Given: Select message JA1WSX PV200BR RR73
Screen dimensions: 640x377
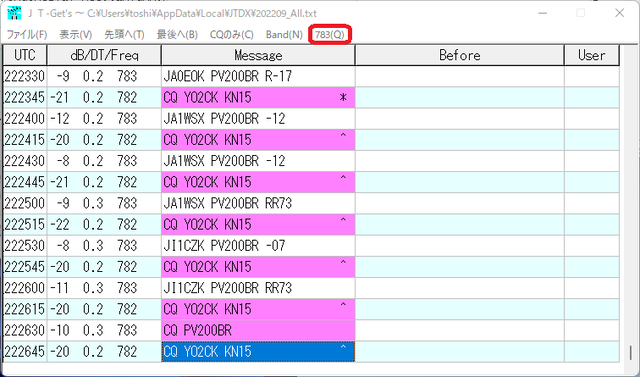Looking at the screenshot, I should [258, 203].
